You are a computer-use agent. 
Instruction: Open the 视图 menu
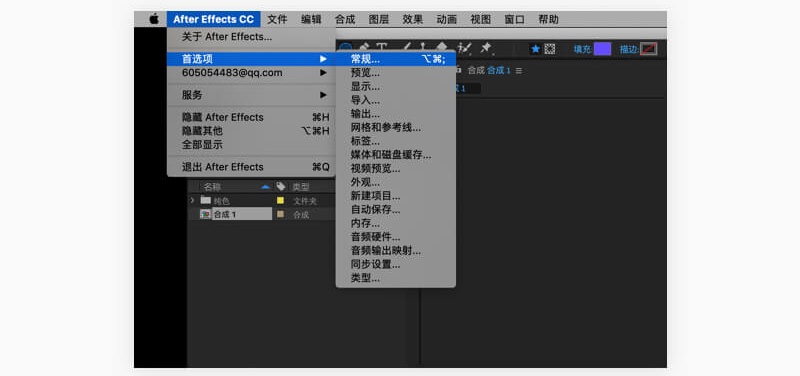(x=480, y=19)
